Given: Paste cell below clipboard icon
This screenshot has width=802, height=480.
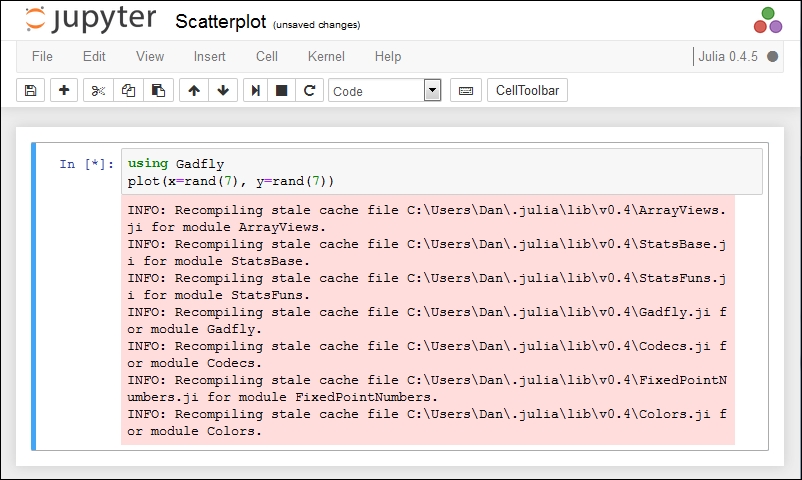Looking at the screenshot, I should tap(159, 91).
